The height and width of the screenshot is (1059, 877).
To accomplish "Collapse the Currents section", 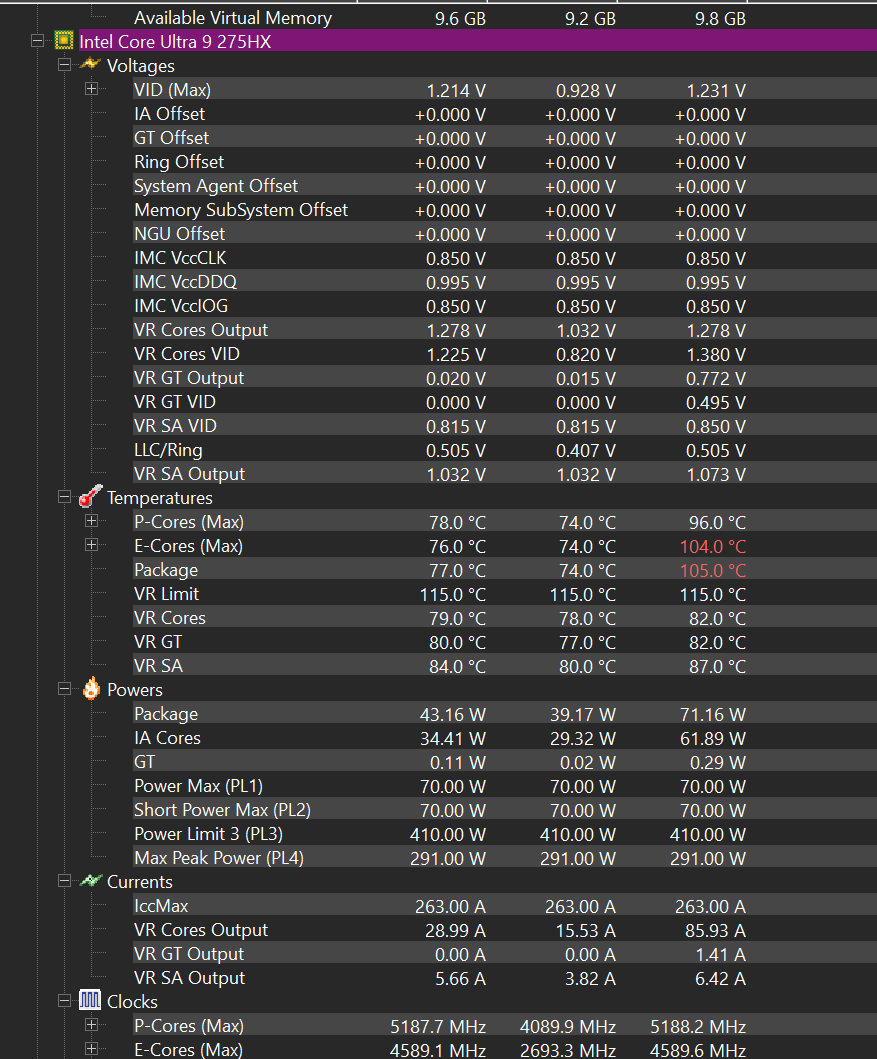I will click(64, 881).
